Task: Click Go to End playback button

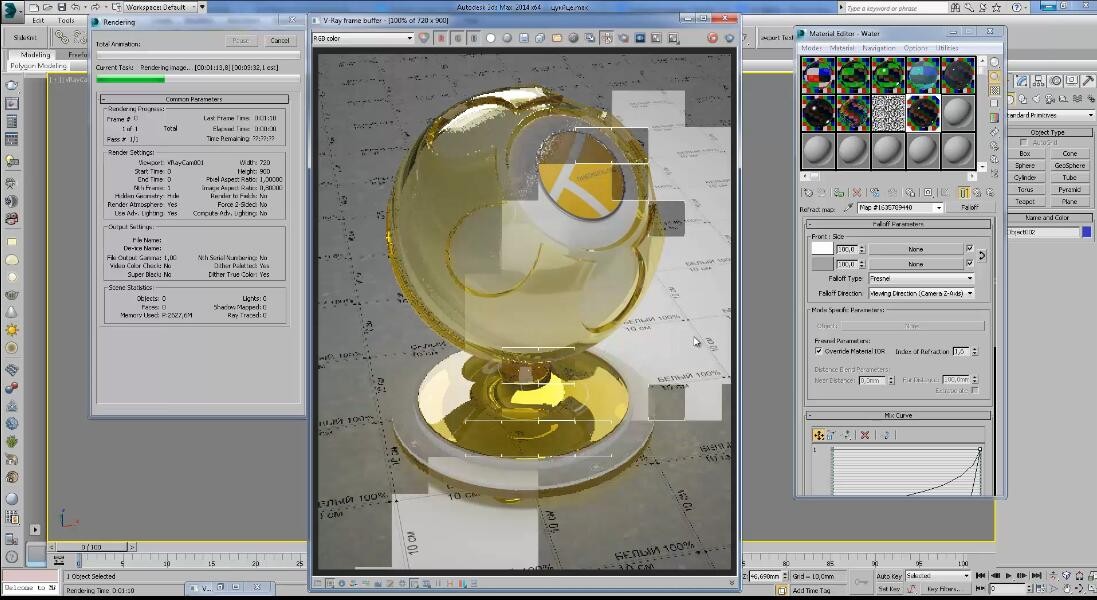Action: (1036, 576)
